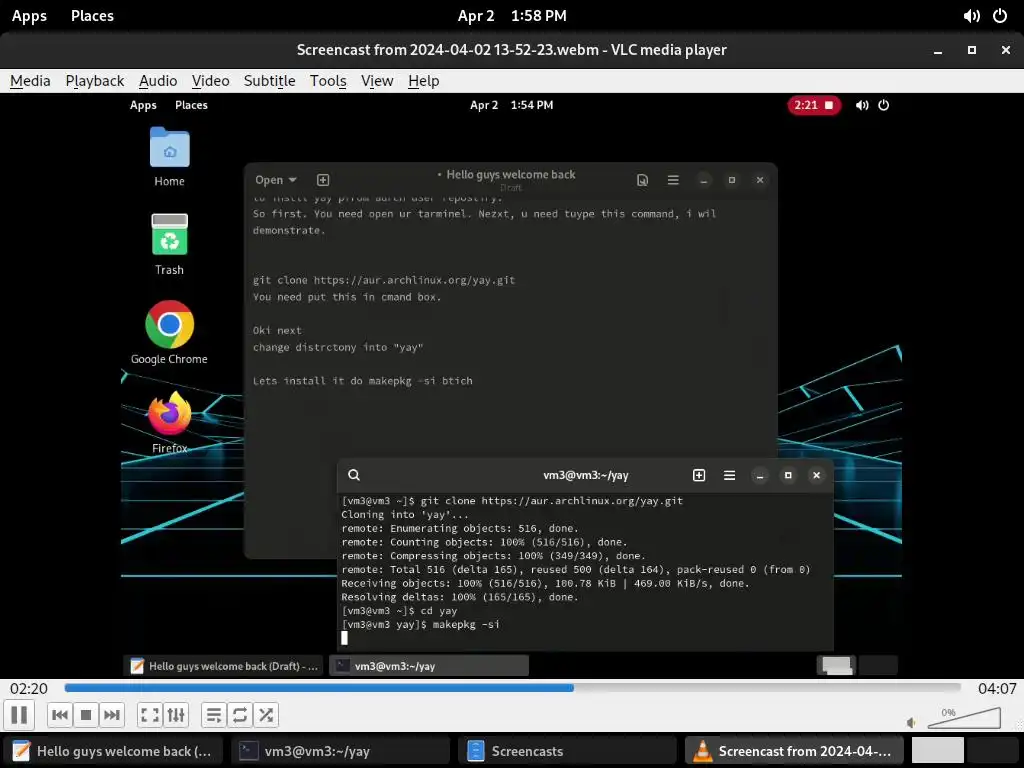Toggle VLC fullscreen mode
Image resolution: width=1024 pixels, height=768 pixels.
click(150, 715)
